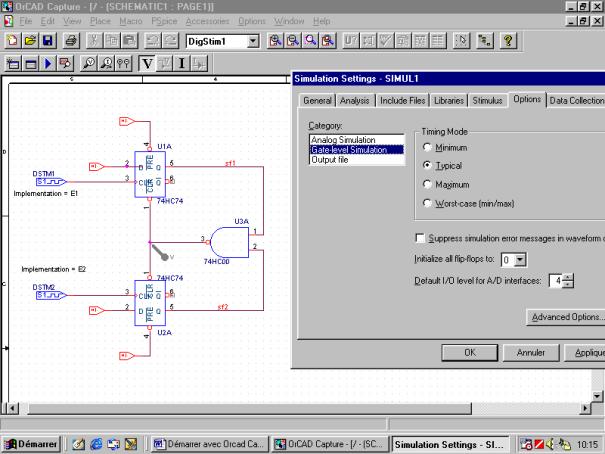This screenshot has width=605, height=454.
Task: Open the DigStim1 combo box dropdown
Action: pyautogui.click(x=253, y=41)
